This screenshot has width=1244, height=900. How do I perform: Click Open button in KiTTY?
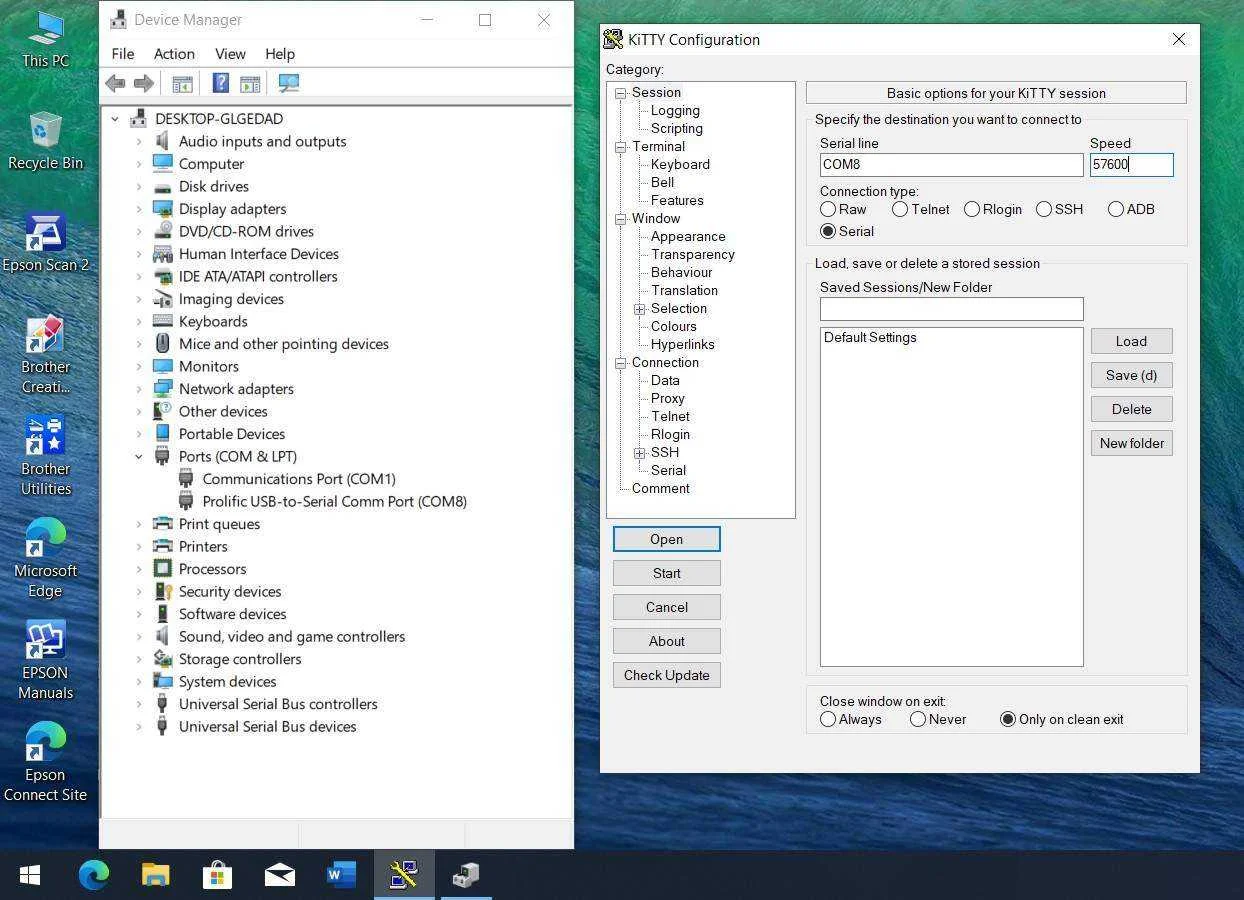[666, 539]
